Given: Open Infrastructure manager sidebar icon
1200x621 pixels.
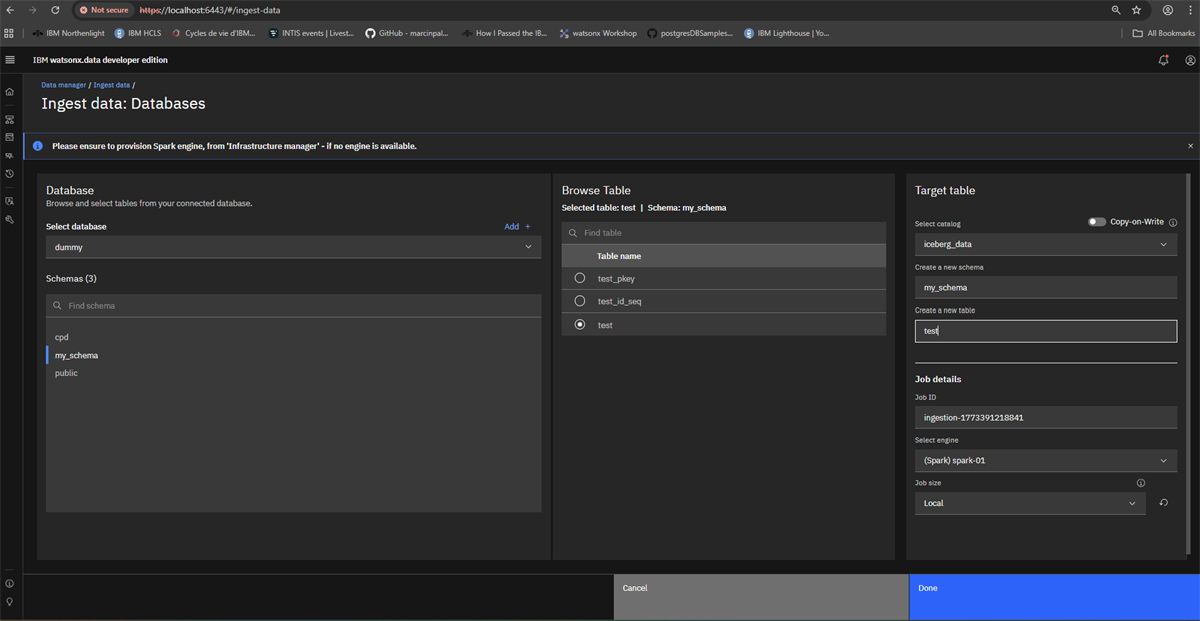Looking at the screenshot, I should coord(10,120).
